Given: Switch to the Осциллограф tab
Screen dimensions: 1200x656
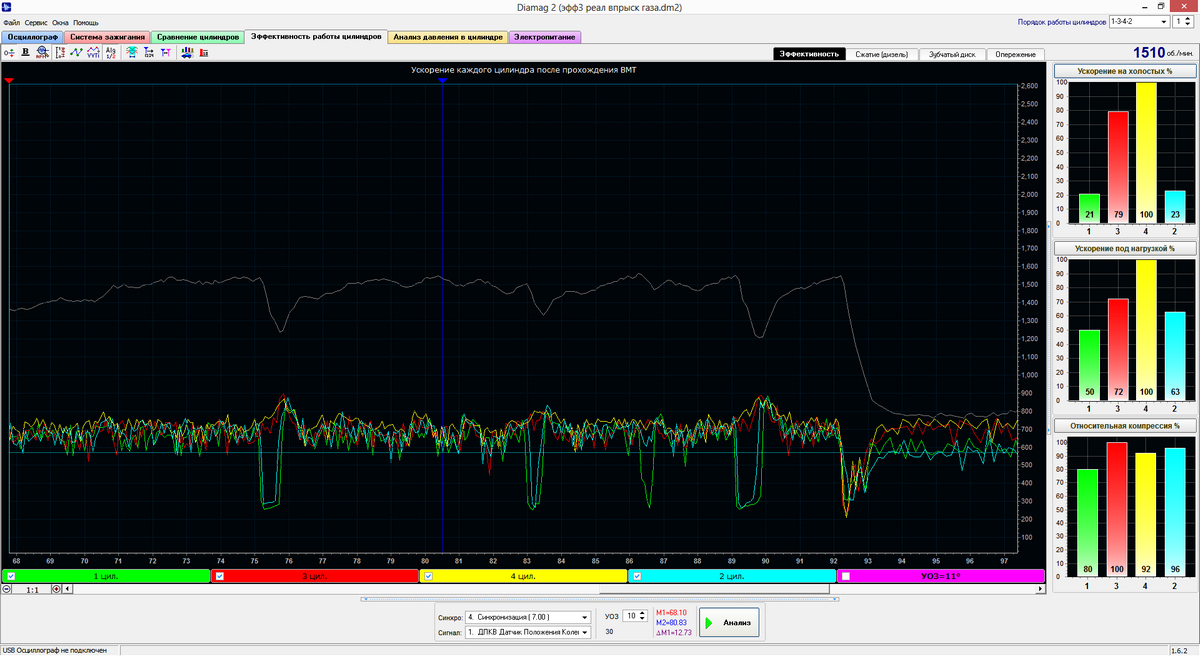Looking at the screenshot, I should tap(32, 37).
